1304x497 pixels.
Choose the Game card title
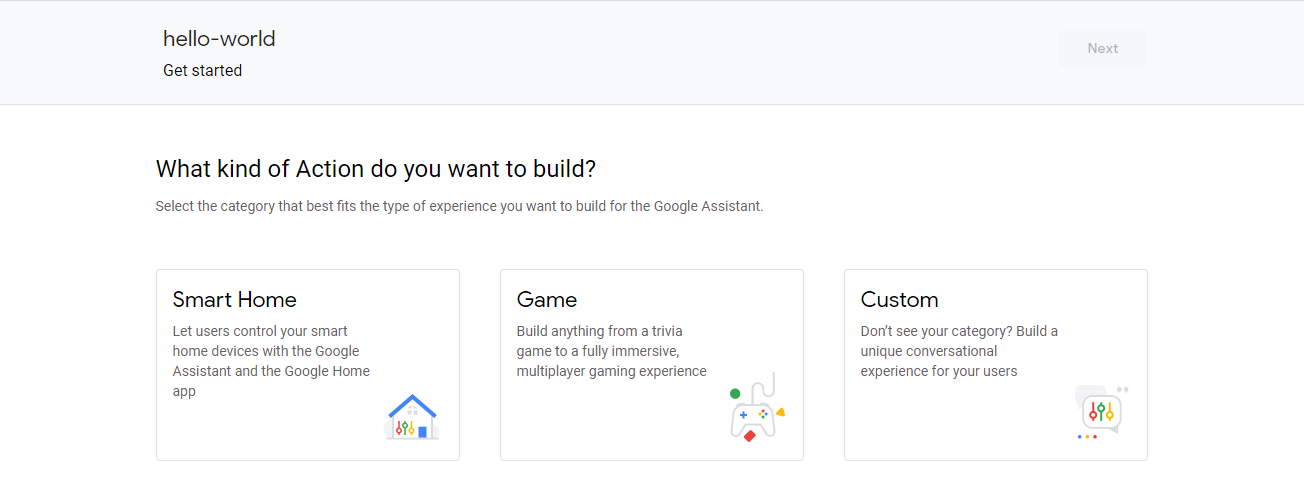click(547, 300)
